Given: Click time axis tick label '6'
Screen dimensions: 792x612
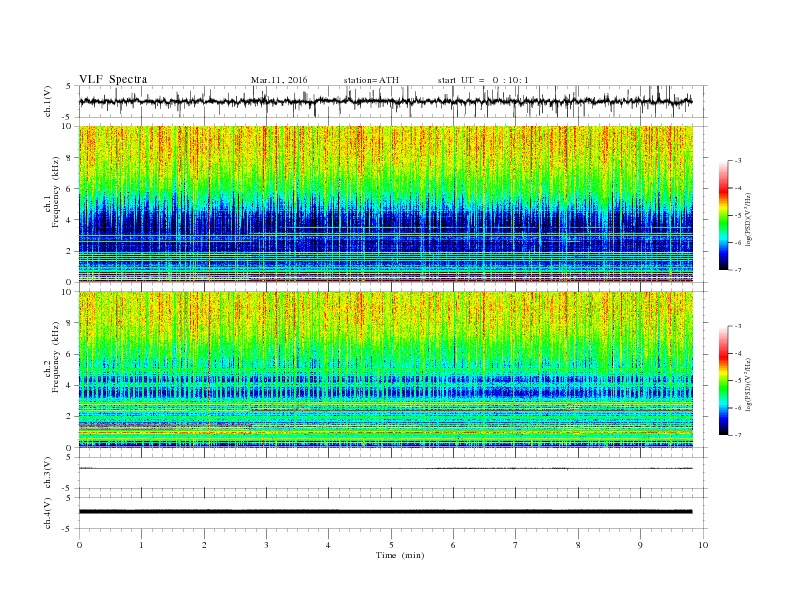Looking at the screenshot, I should 453,545.
